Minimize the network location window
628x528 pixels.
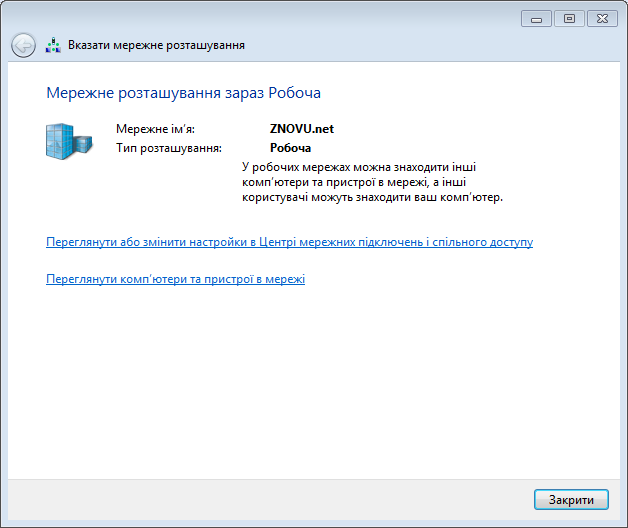tap(535, 18)
